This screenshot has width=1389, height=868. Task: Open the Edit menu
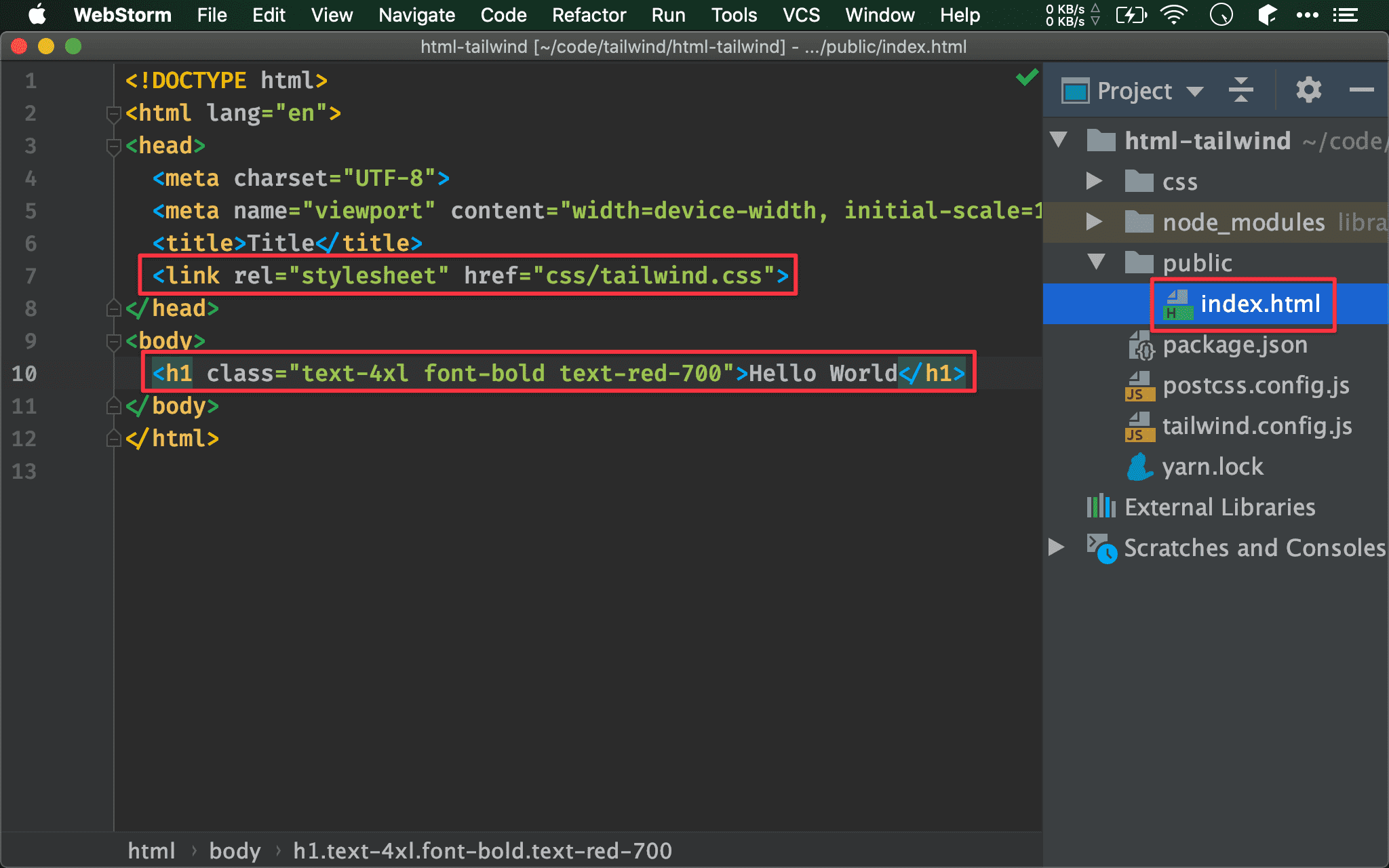pyautogui.click(x=269, y=14)
